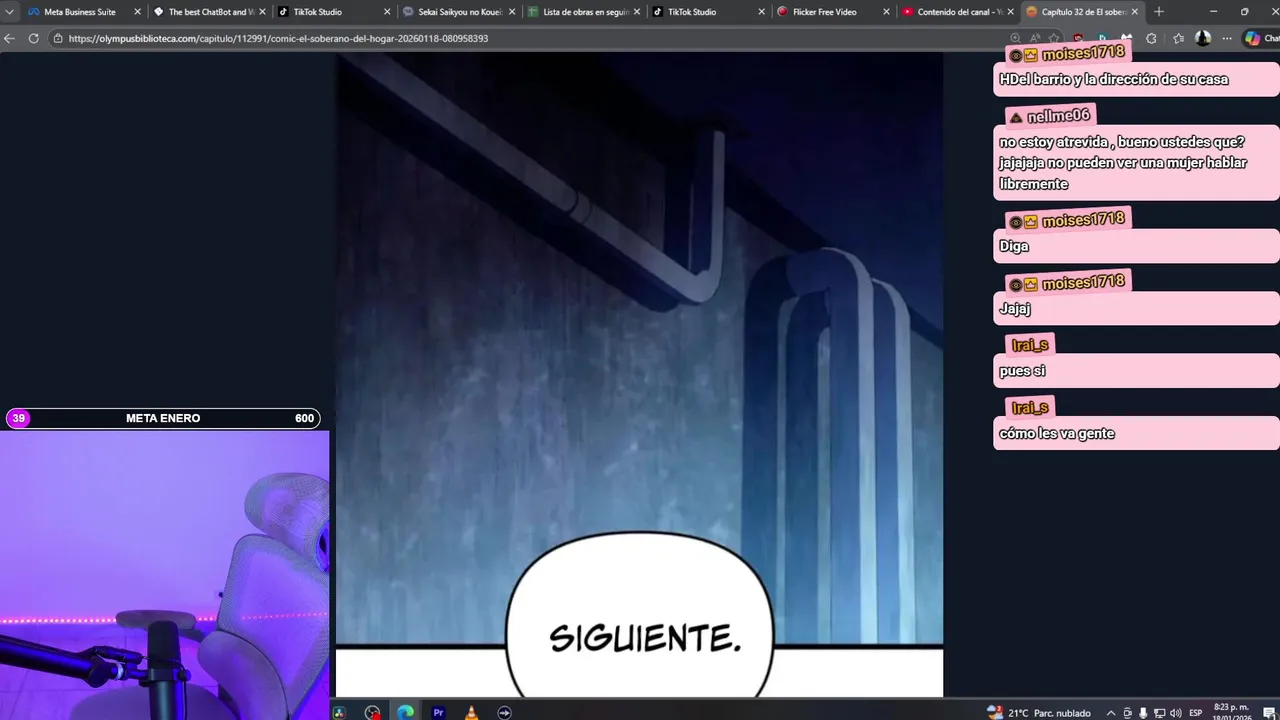Viewport: 1280px width, 720px height.
Task: Close the Flicker Free Video tab
Action: pos(886,12)
